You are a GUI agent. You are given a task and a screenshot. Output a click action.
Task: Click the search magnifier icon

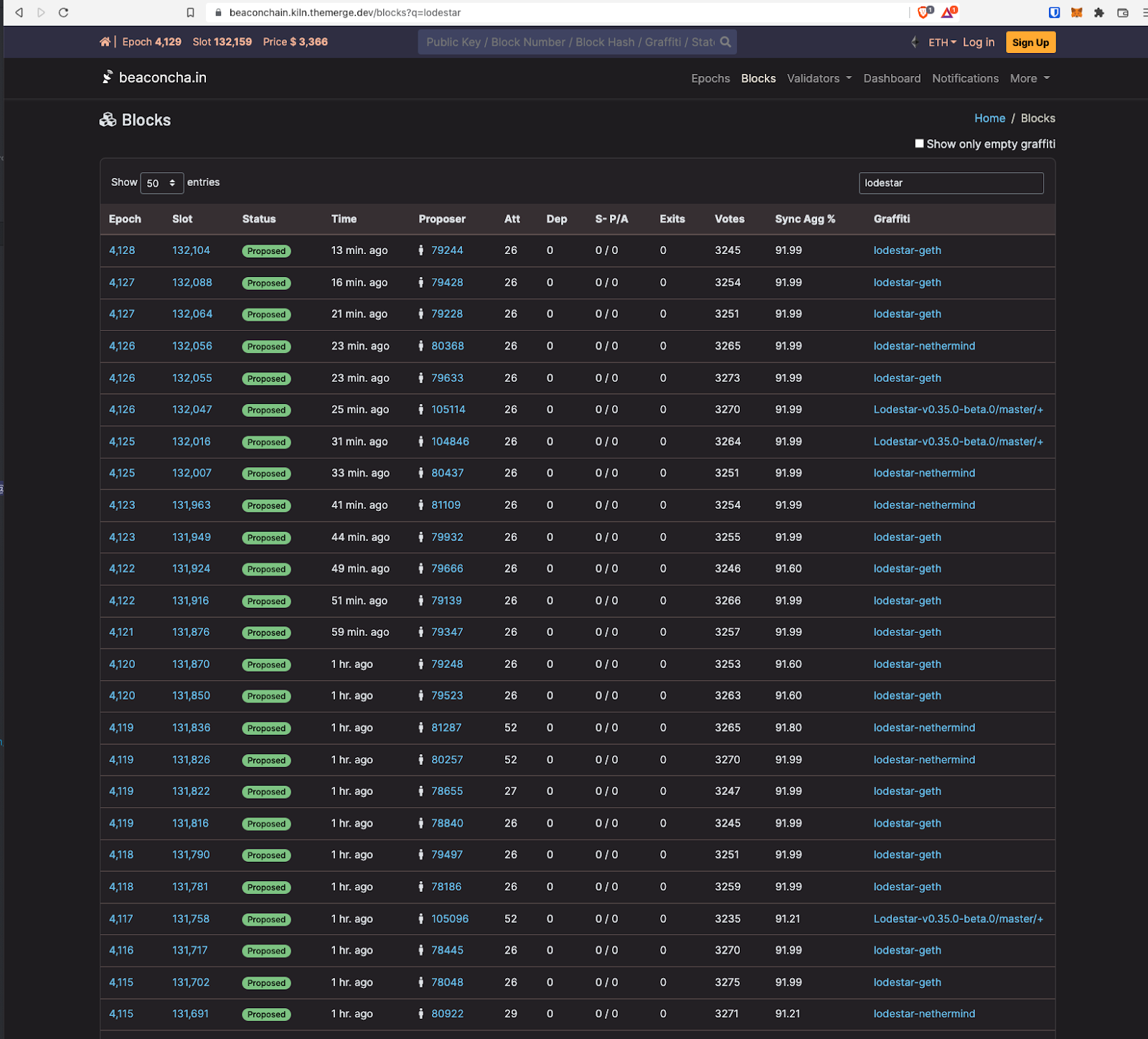[x=725, y=42]
